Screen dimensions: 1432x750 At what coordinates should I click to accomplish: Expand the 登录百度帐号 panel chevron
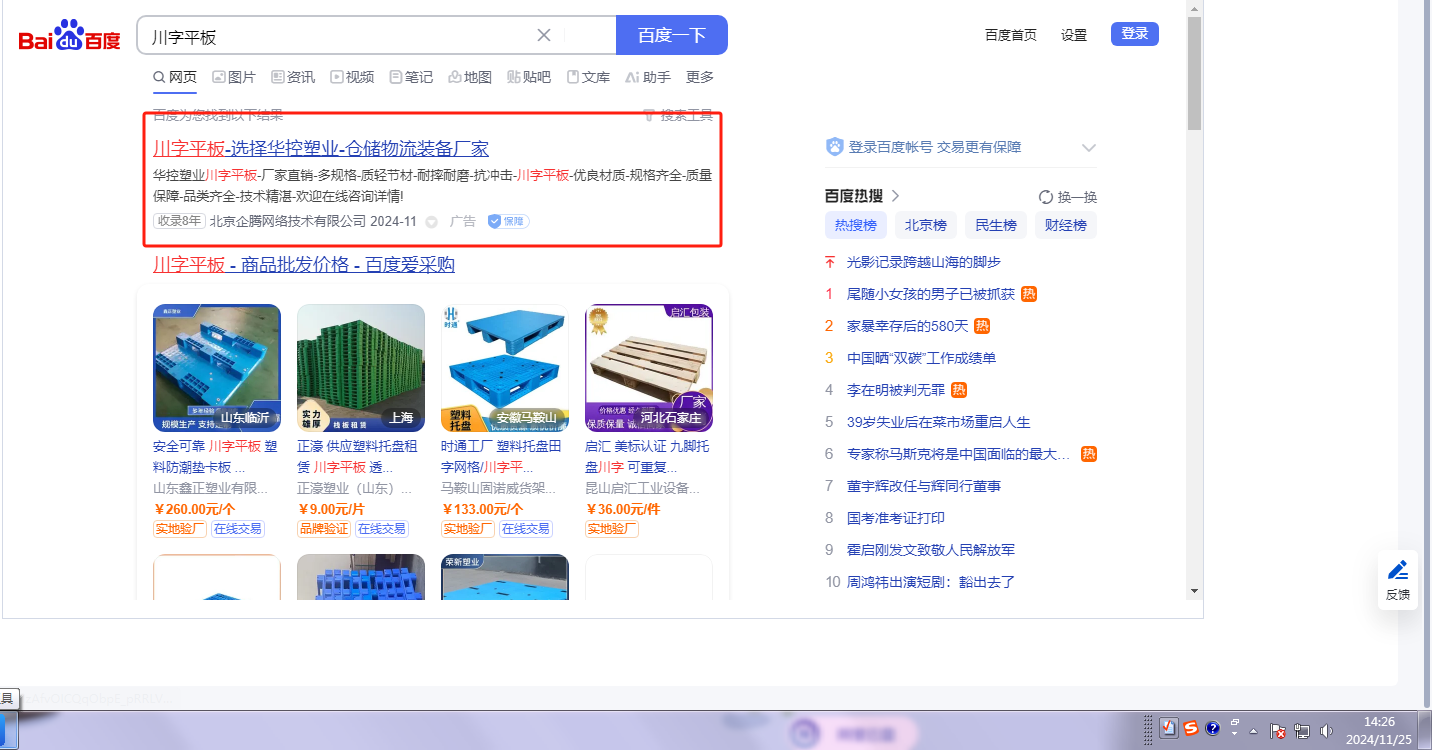tap(1089, 148)
